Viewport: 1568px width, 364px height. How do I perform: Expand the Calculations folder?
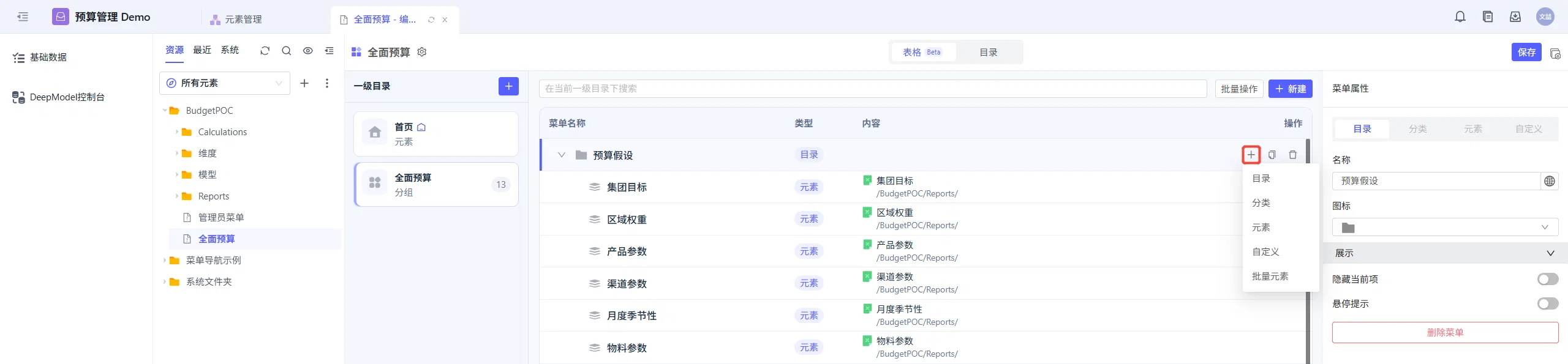pos(177,132)
